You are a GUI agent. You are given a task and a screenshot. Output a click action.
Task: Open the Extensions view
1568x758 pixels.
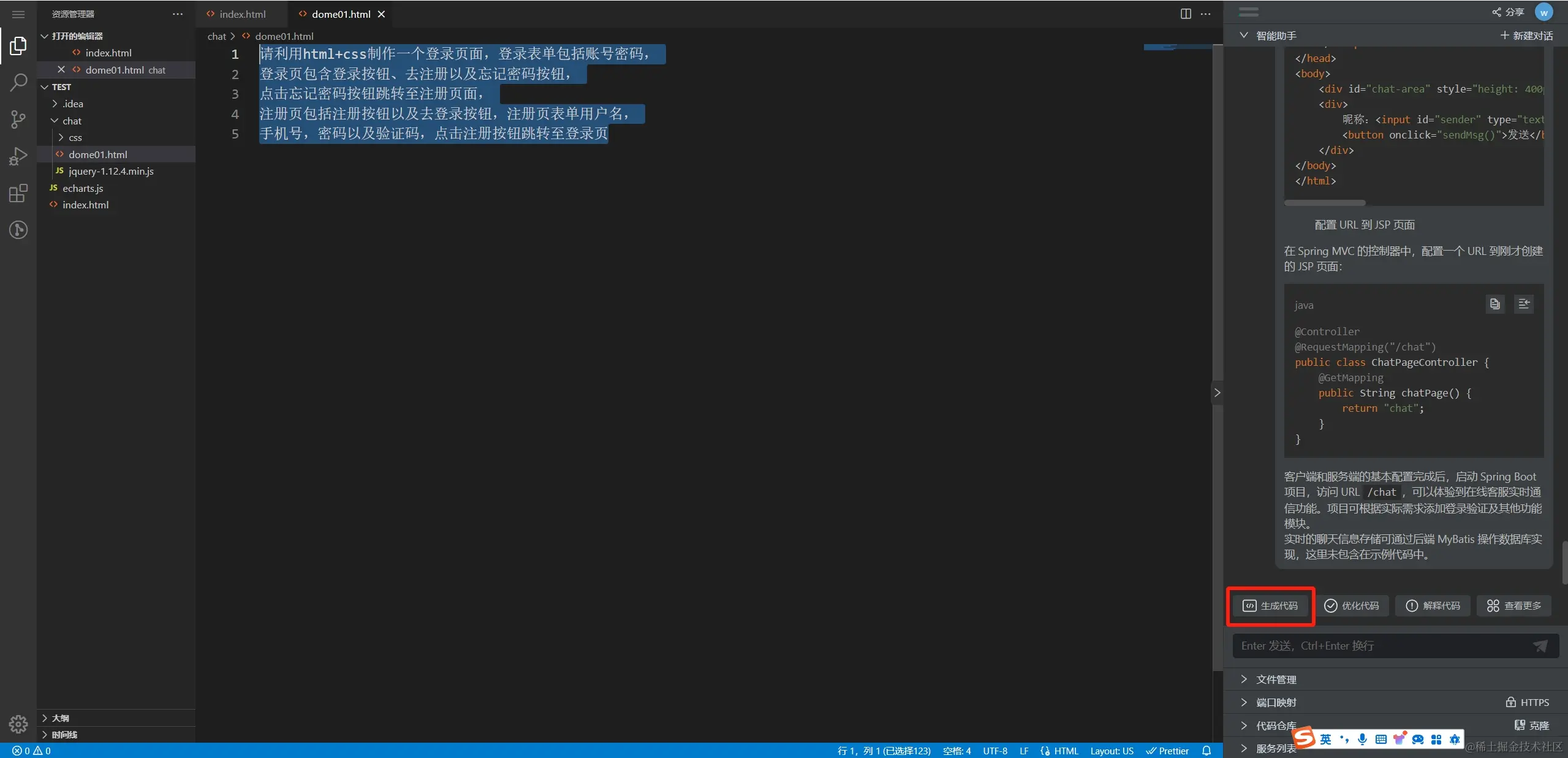18,194
